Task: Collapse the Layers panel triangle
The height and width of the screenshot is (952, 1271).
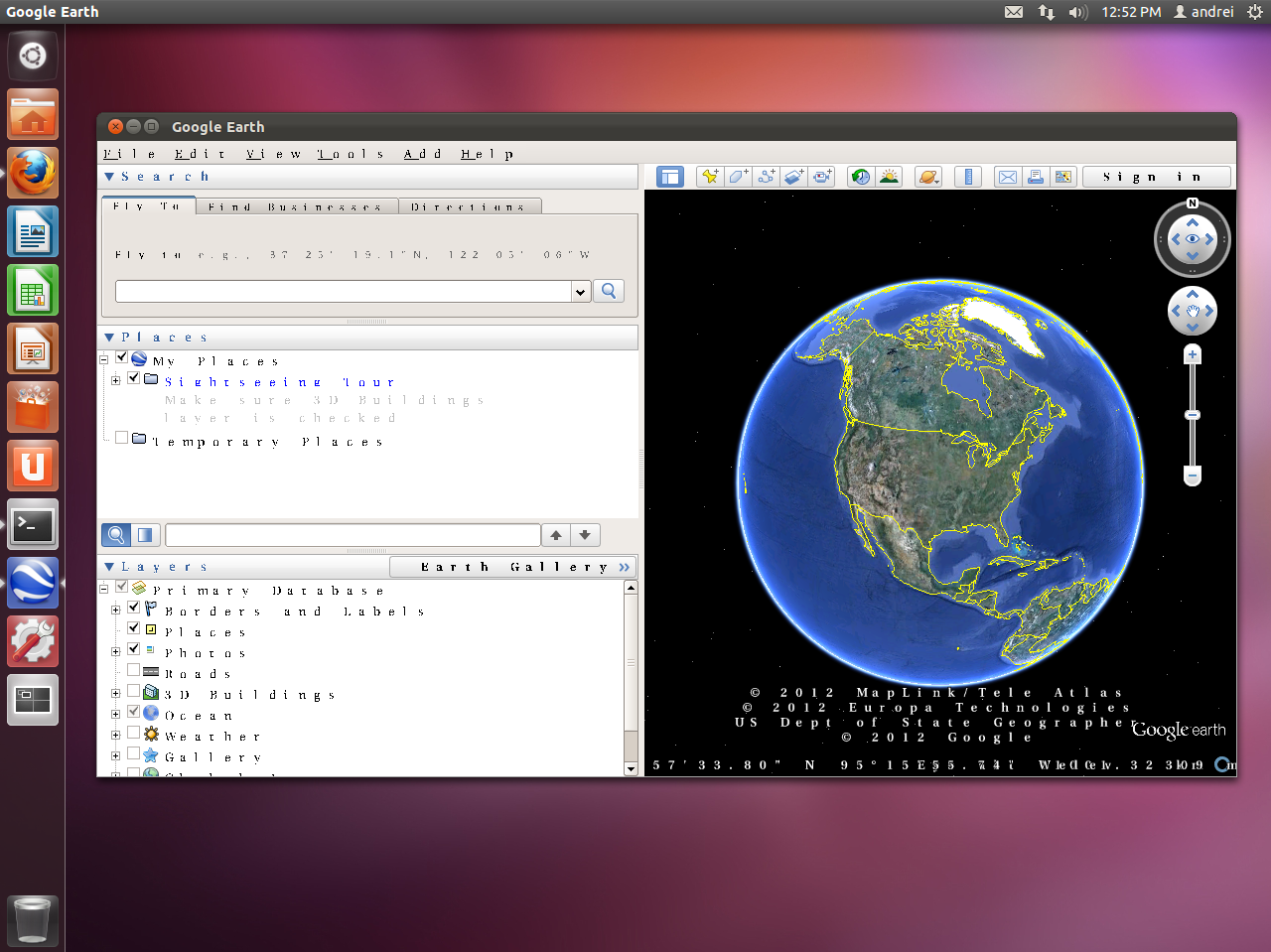Action: click(x=109, y=567)
